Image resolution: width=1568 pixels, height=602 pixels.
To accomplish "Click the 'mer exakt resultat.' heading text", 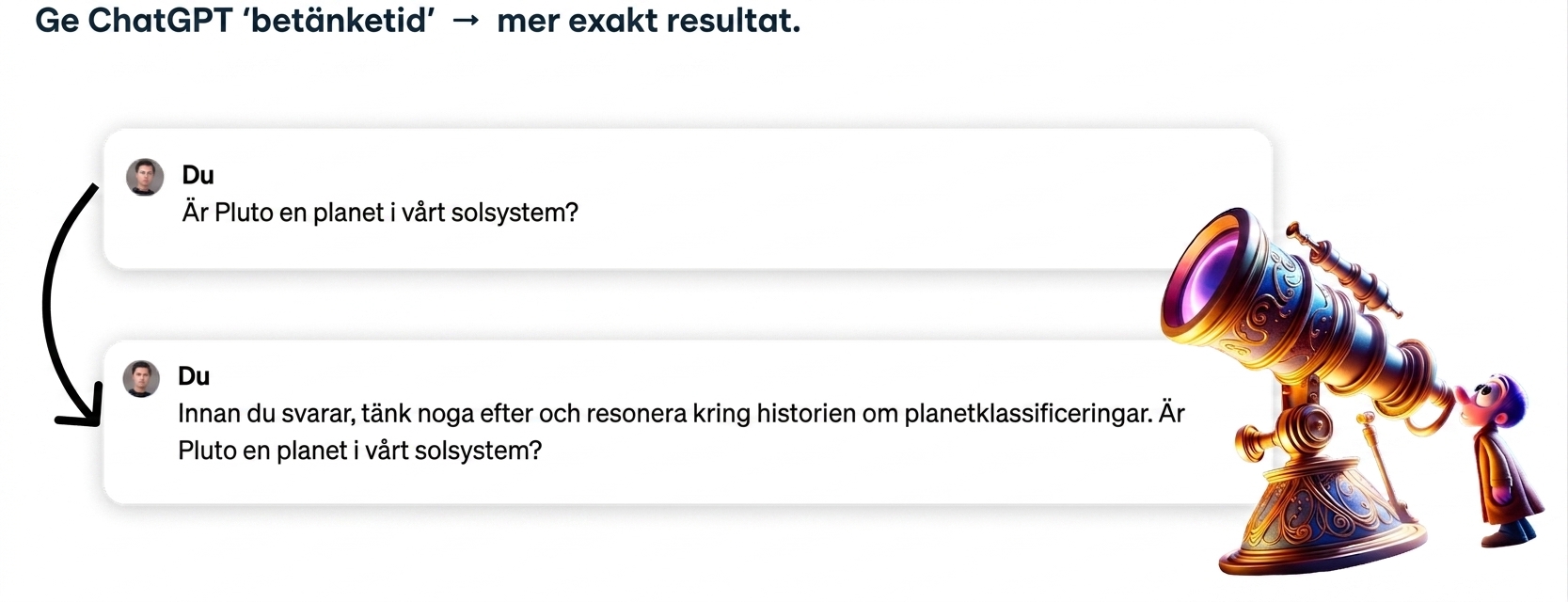I will [x=648, y=21].
